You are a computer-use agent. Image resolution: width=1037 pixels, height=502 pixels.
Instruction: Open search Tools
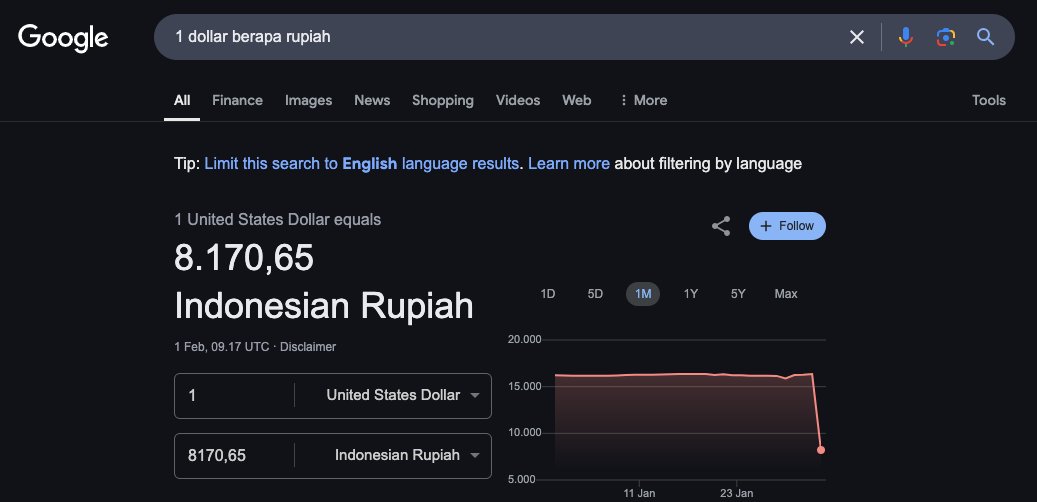[989, 101]
